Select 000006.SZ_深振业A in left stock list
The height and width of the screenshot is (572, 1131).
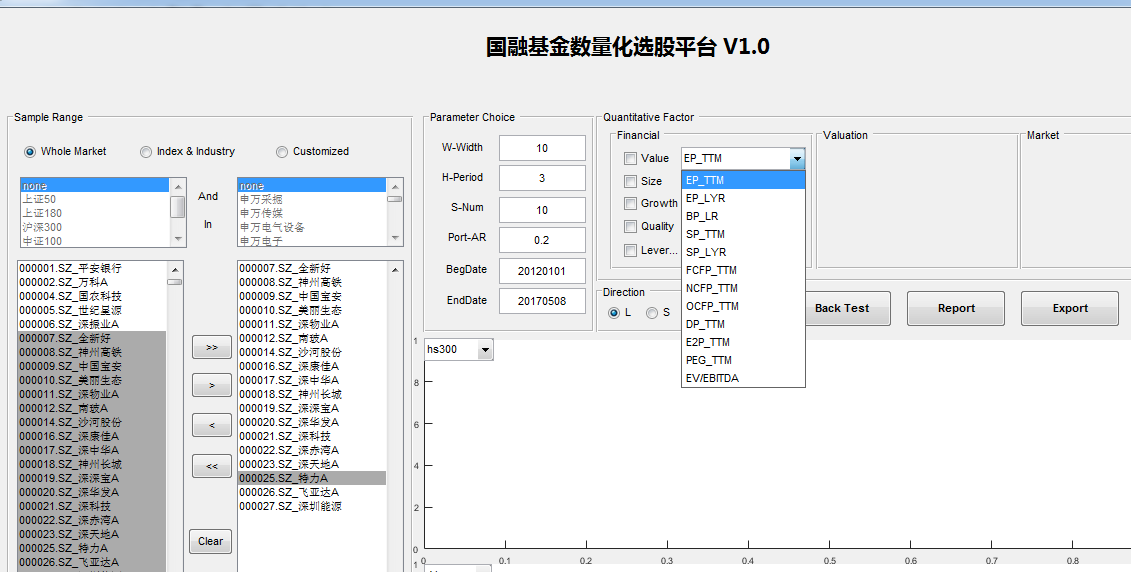pos(92,325)
